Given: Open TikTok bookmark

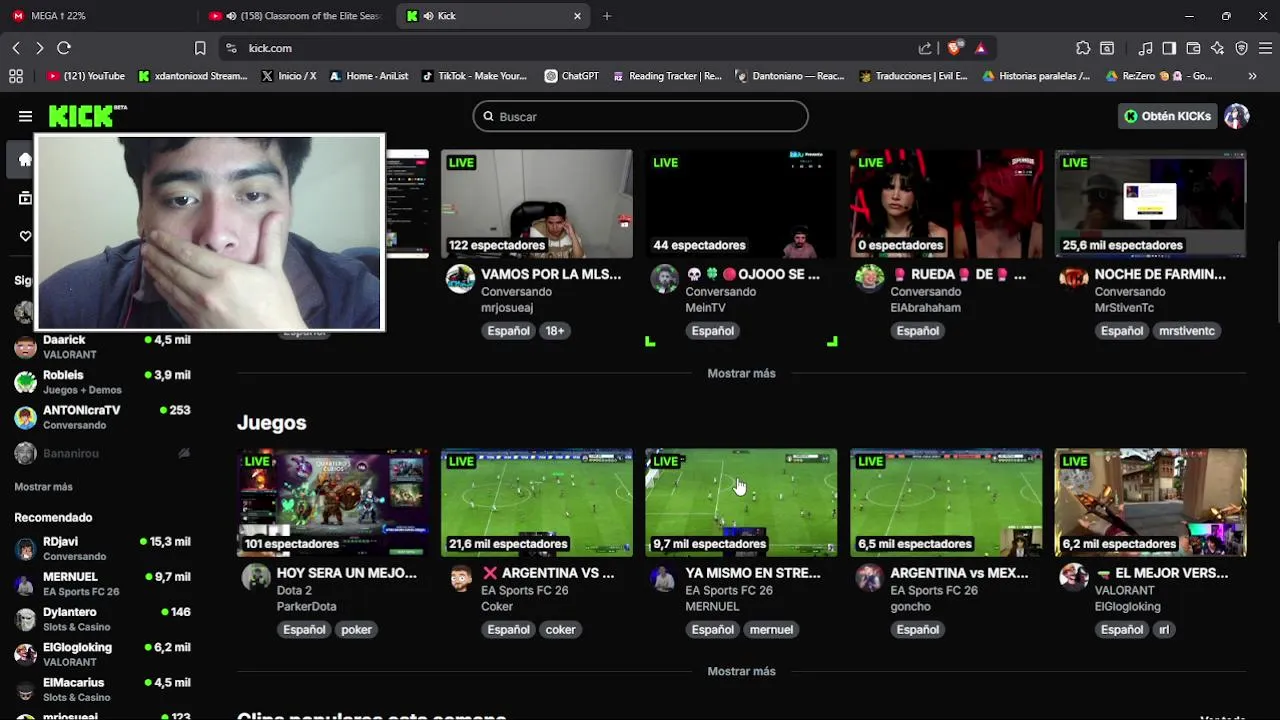Looking at the screenshot, I should tap(474, 76).
